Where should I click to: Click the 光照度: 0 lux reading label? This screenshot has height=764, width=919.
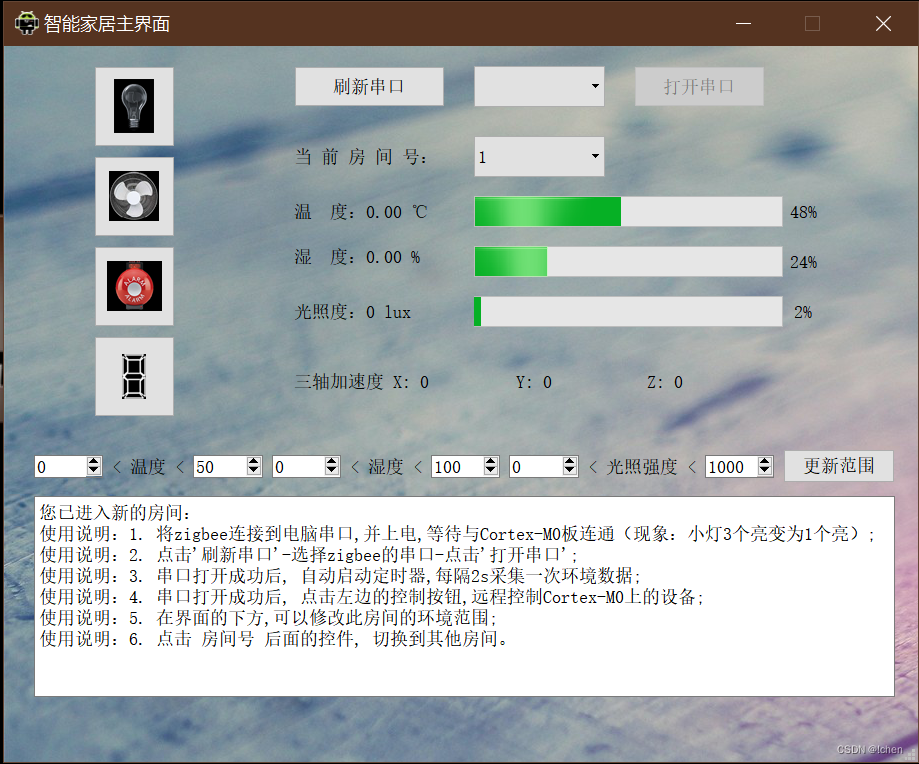353,312
